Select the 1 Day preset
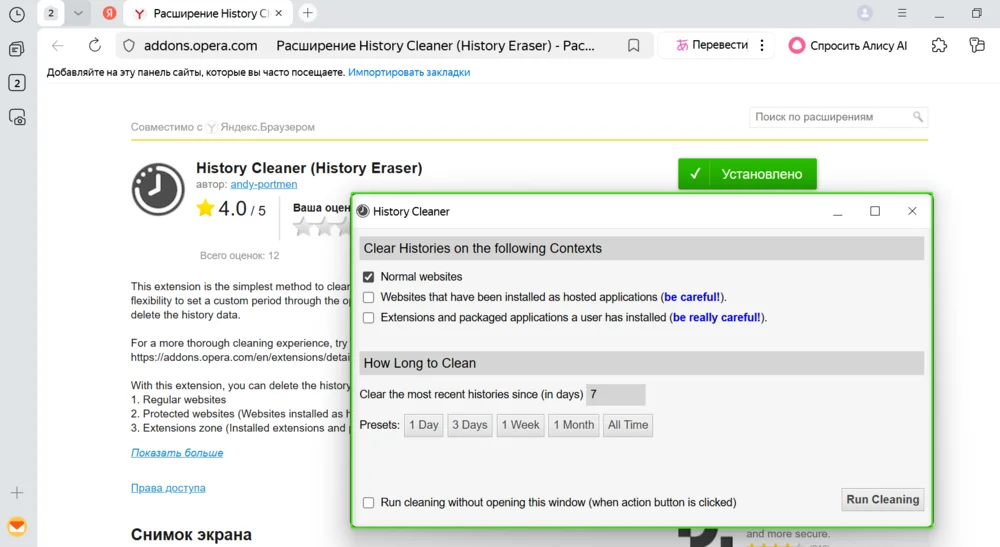The image size is (1000, 547). [x=423, y=425]
